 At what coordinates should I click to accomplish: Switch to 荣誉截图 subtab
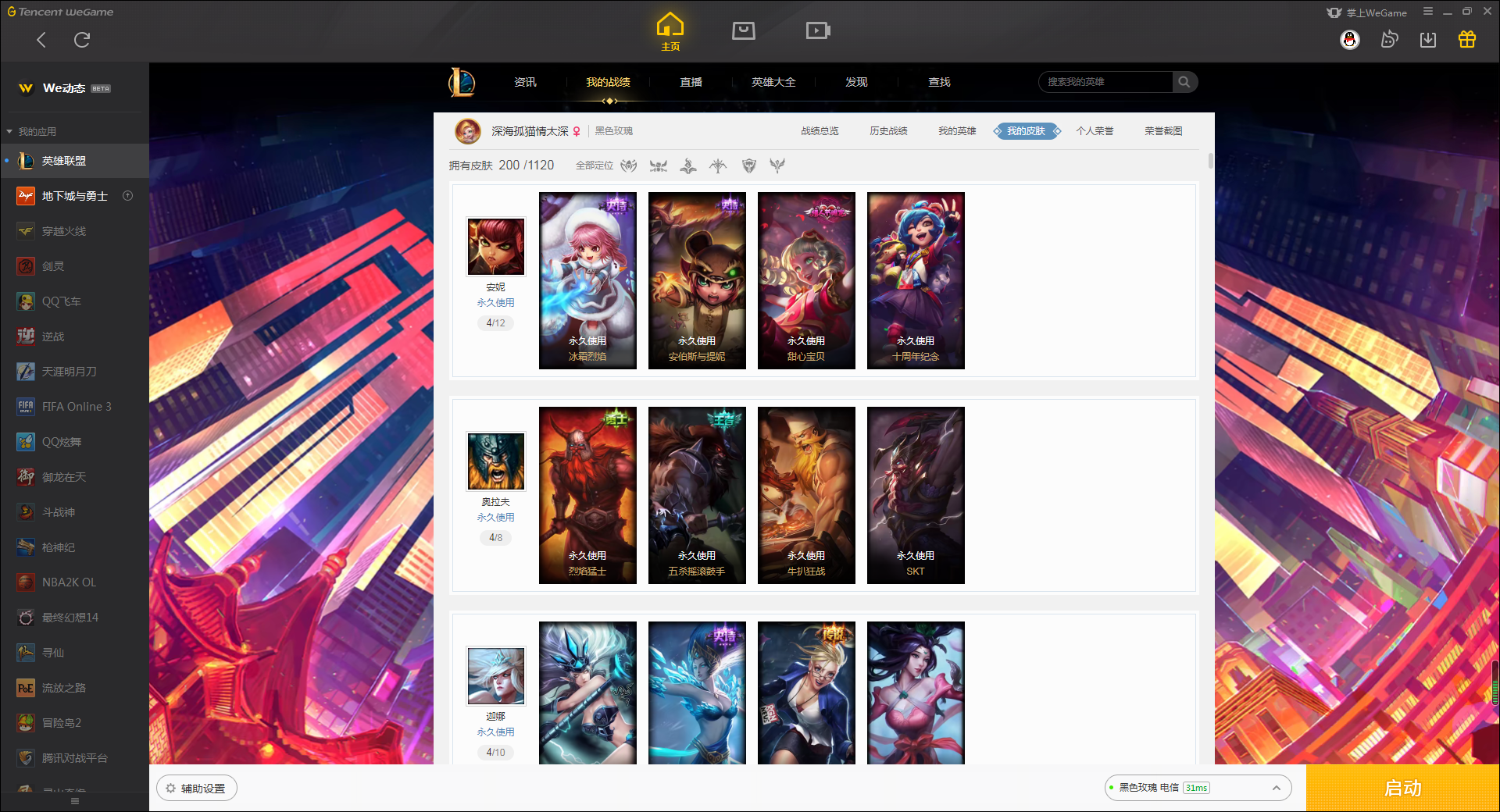point(1163,131)
